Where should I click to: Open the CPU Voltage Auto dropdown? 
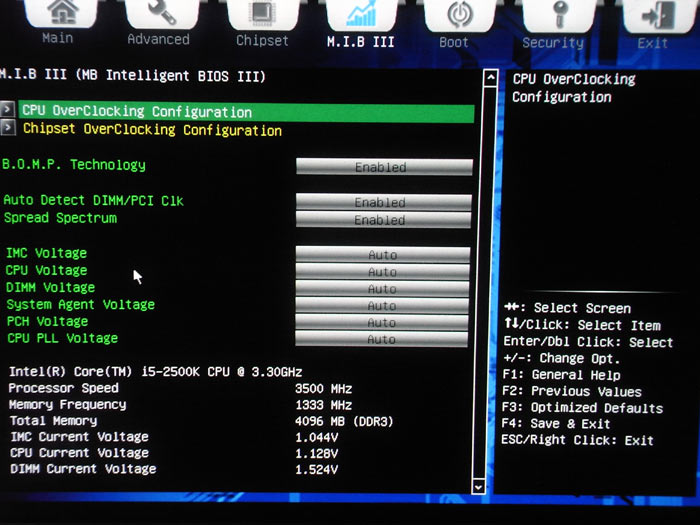click(x=382, y=271)
